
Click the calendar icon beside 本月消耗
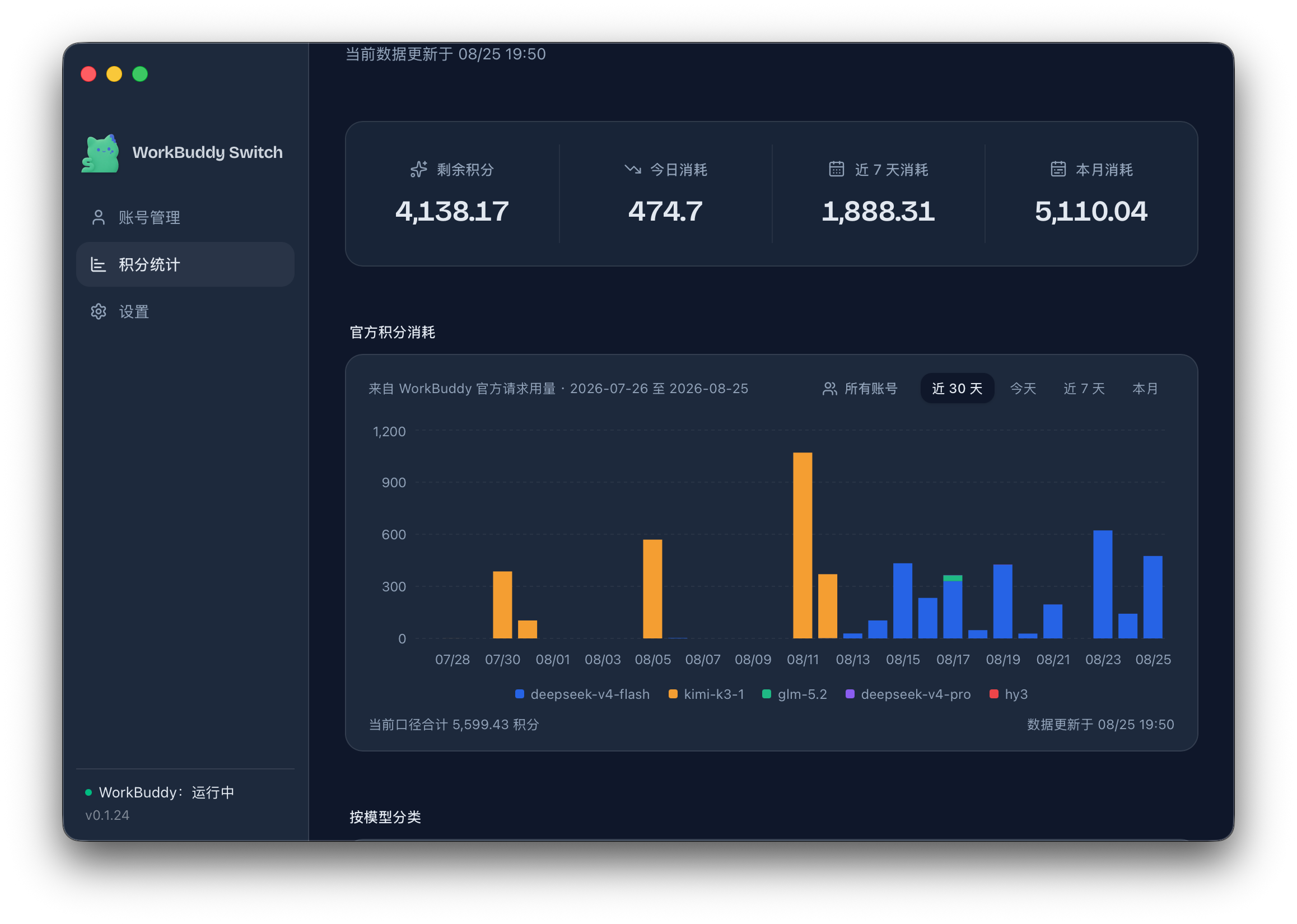(1058, 170)
